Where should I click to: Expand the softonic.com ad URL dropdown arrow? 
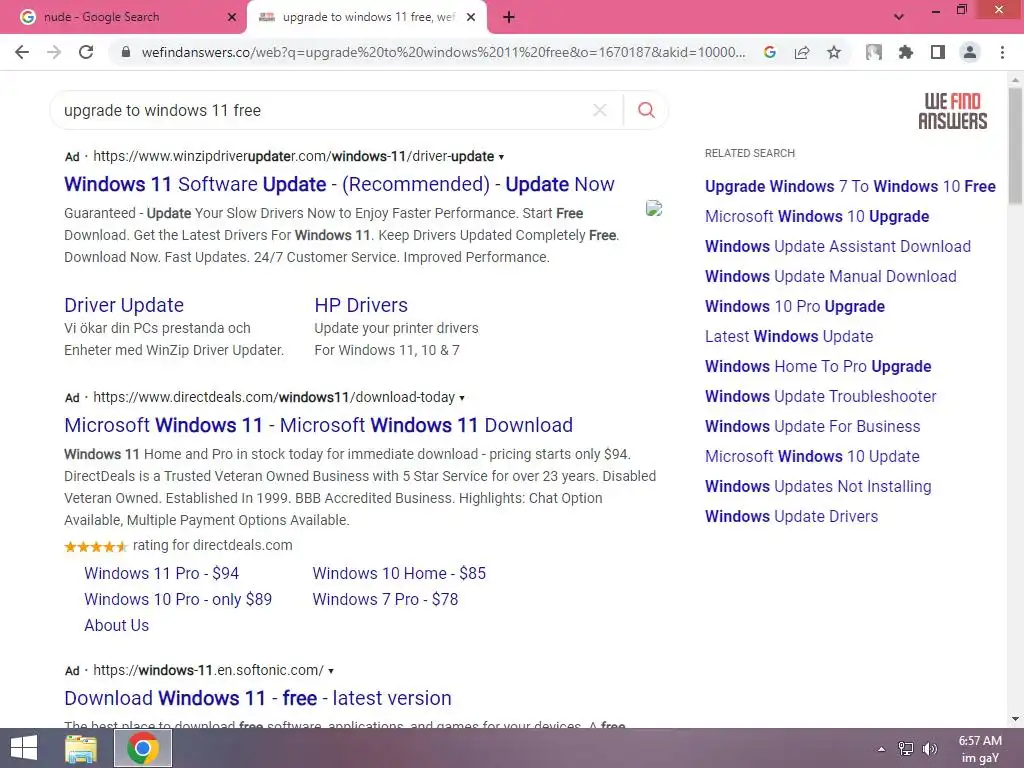pyautogui.click(x=330, y=671)
